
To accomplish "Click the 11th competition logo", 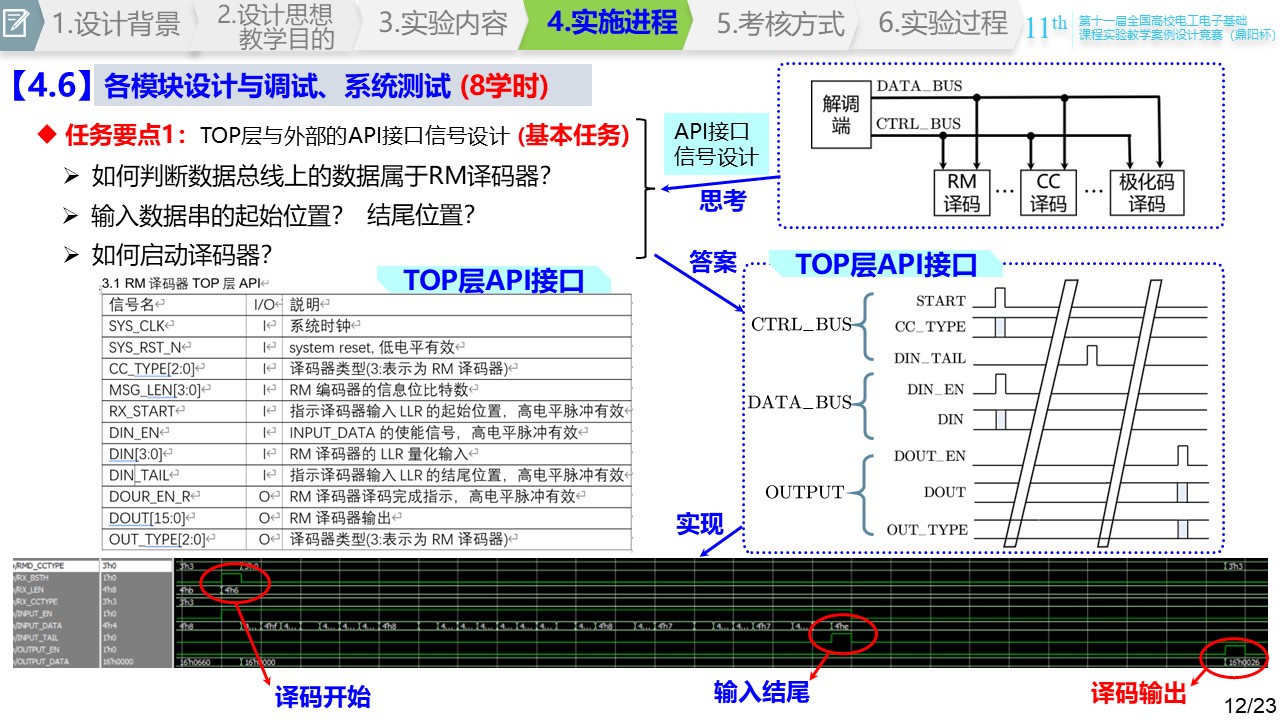I will tap(1045, 27).
